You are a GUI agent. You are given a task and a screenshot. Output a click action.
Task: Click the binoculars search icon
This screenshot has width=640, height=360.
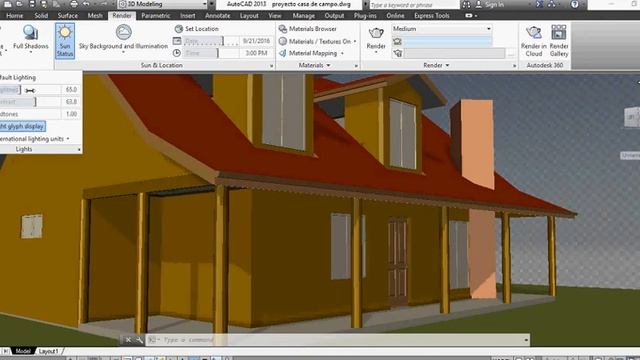(466, 4)
